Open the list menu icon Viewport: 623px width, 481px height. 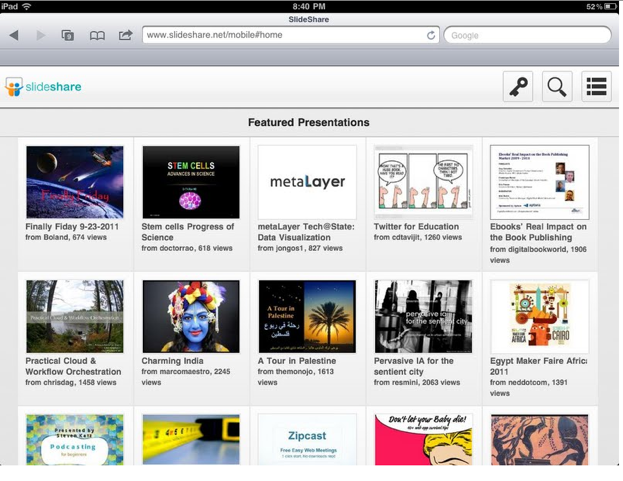pyautogui.click(x=596, y=87)
